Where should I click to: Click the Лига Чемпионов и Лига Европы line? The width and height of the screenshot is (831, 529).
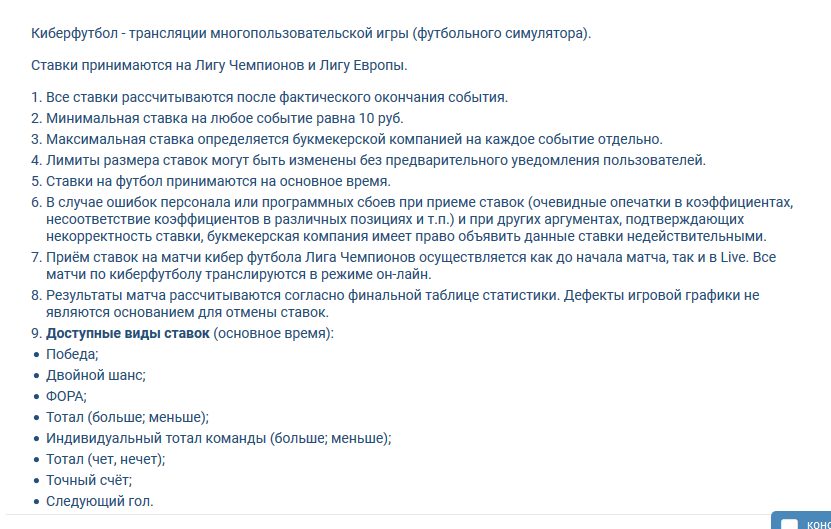pyautogui.click(x=219, y=66)
